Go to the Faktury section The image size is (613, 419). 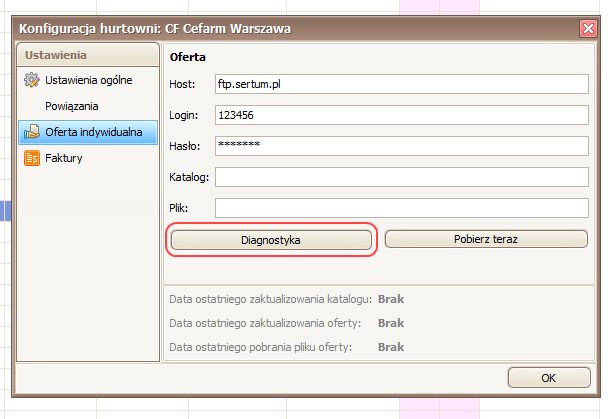pos(63,158)
